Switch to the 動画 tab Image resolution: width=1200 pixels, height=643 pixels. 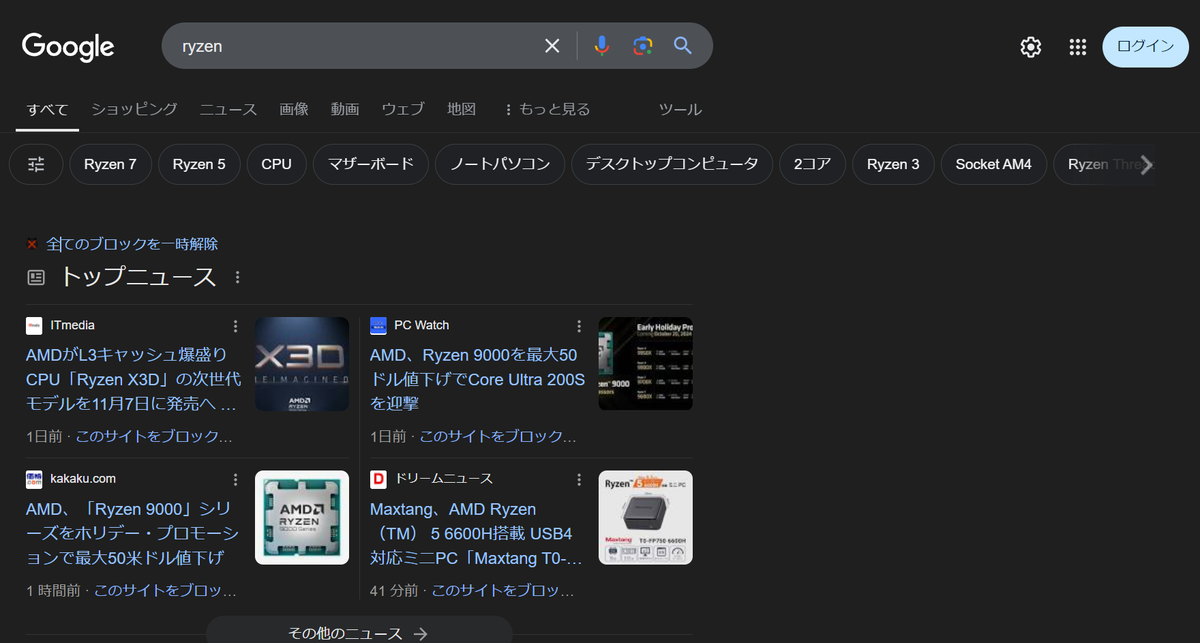coord(345,109)
